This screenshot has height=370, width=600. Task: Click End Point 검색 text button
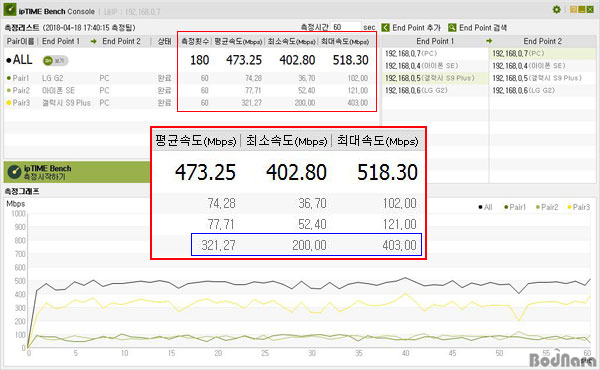(483, 28)
